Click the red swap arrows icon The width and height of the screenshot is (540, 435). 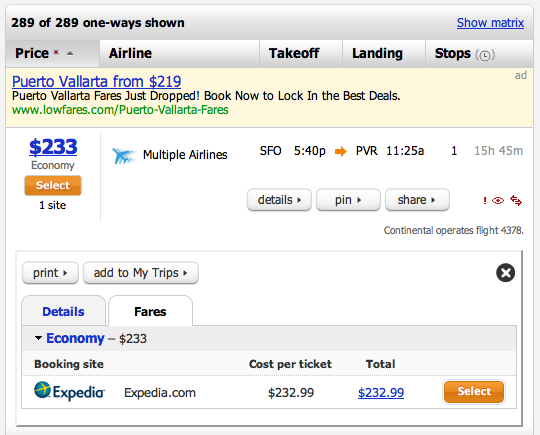point(516,200)
